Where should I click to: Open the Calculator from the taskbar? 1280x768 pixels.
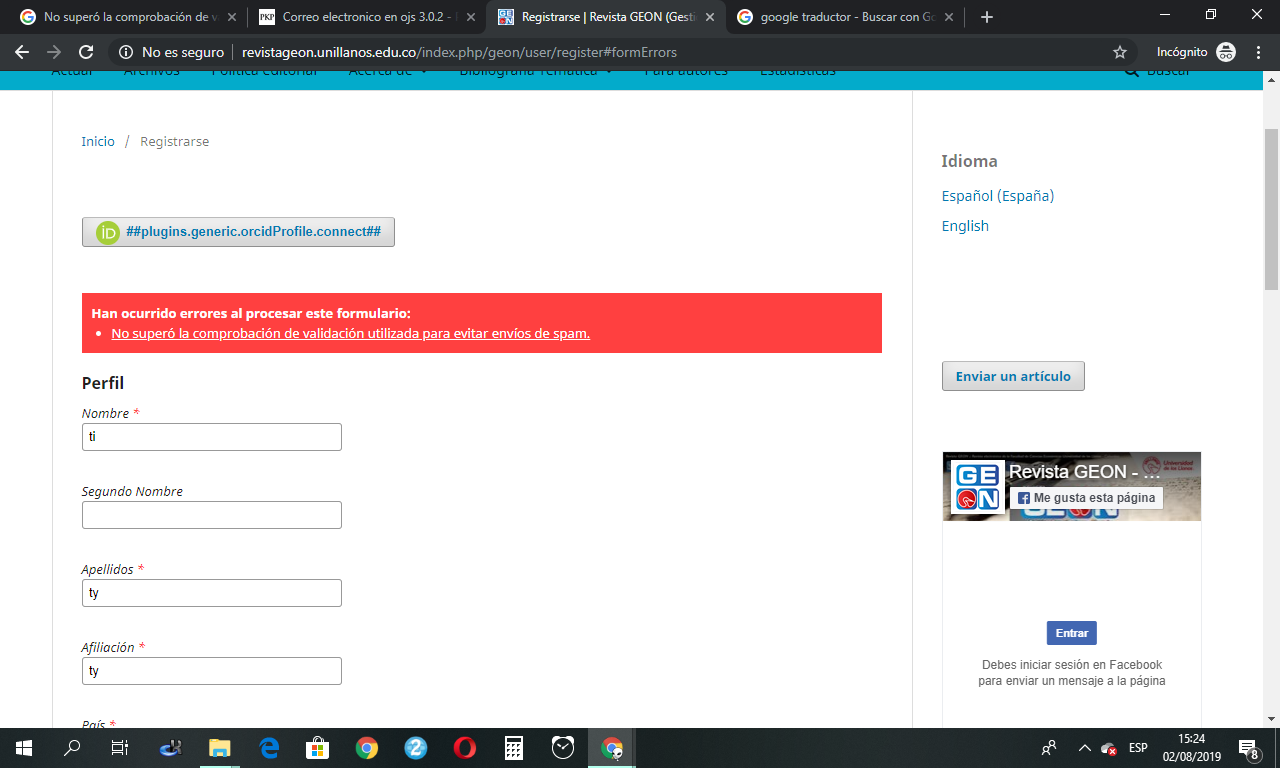(x=514, y=748)
